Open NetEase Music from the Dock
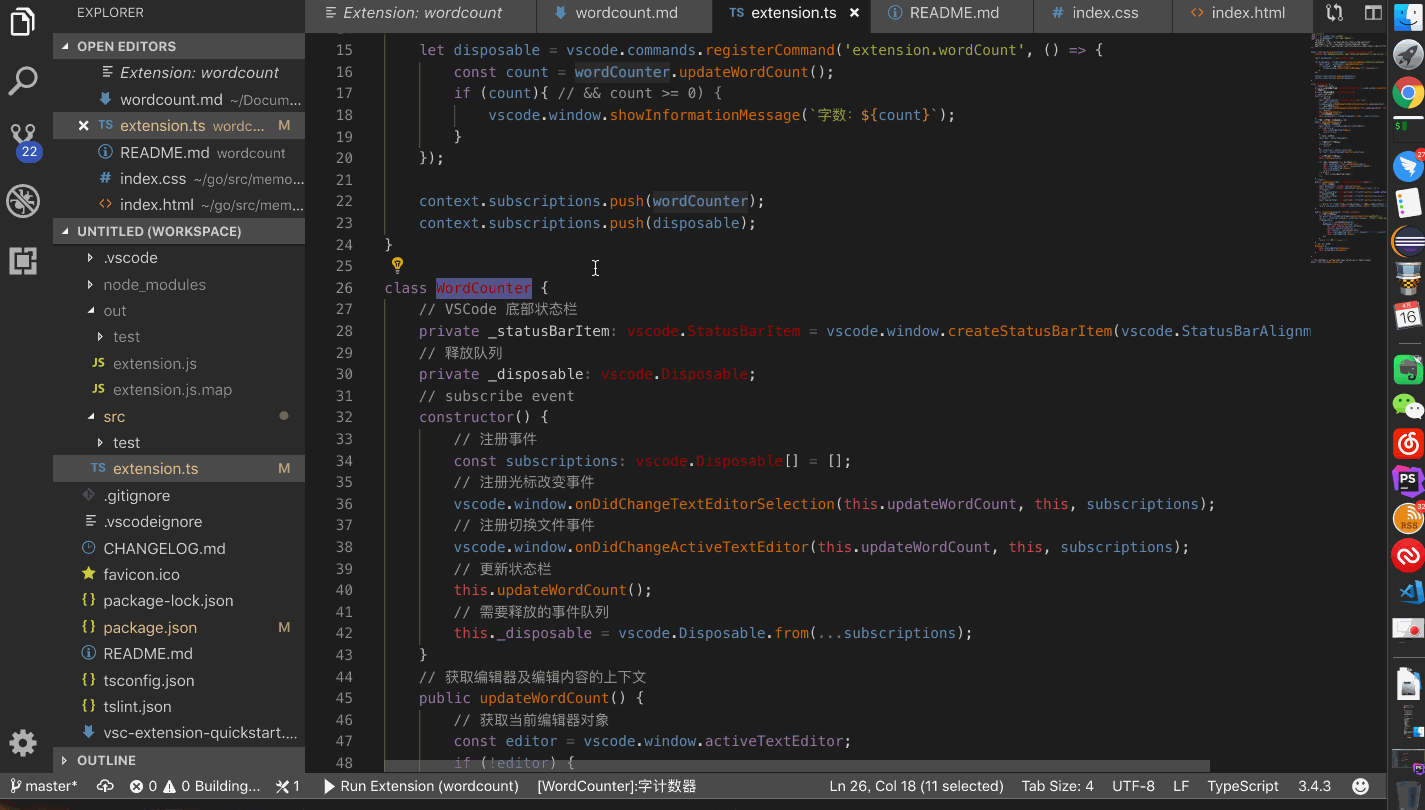1425x810 pixels. click(1408, 443)
